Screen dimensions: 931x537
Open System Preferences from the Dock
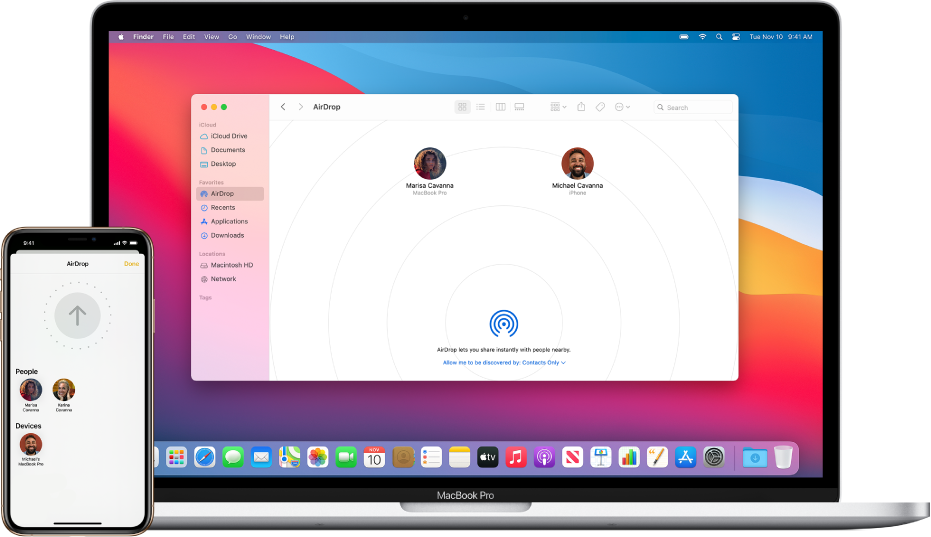click(714, 457)
